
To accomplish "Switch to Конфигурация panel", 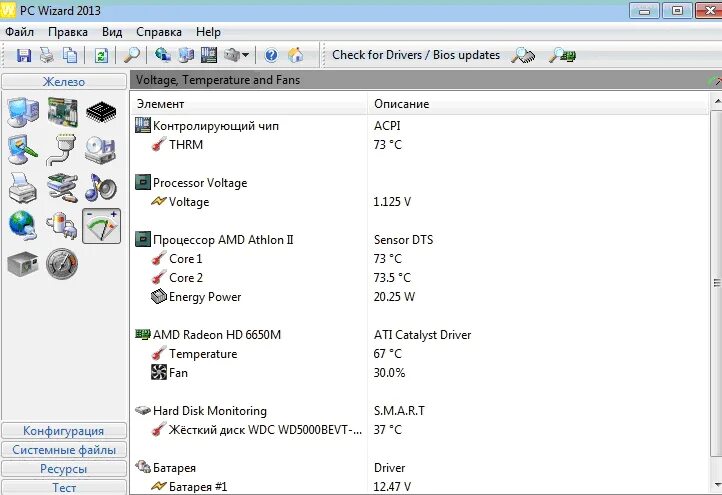I will [64, 431].
